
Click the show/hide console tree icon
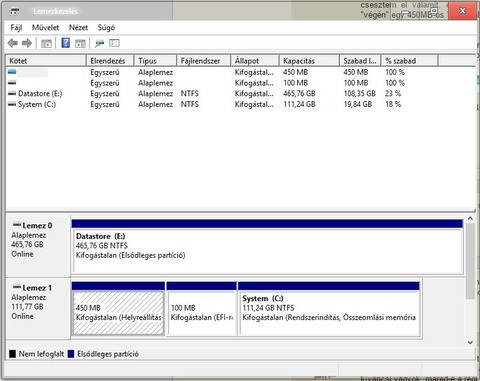46,43
